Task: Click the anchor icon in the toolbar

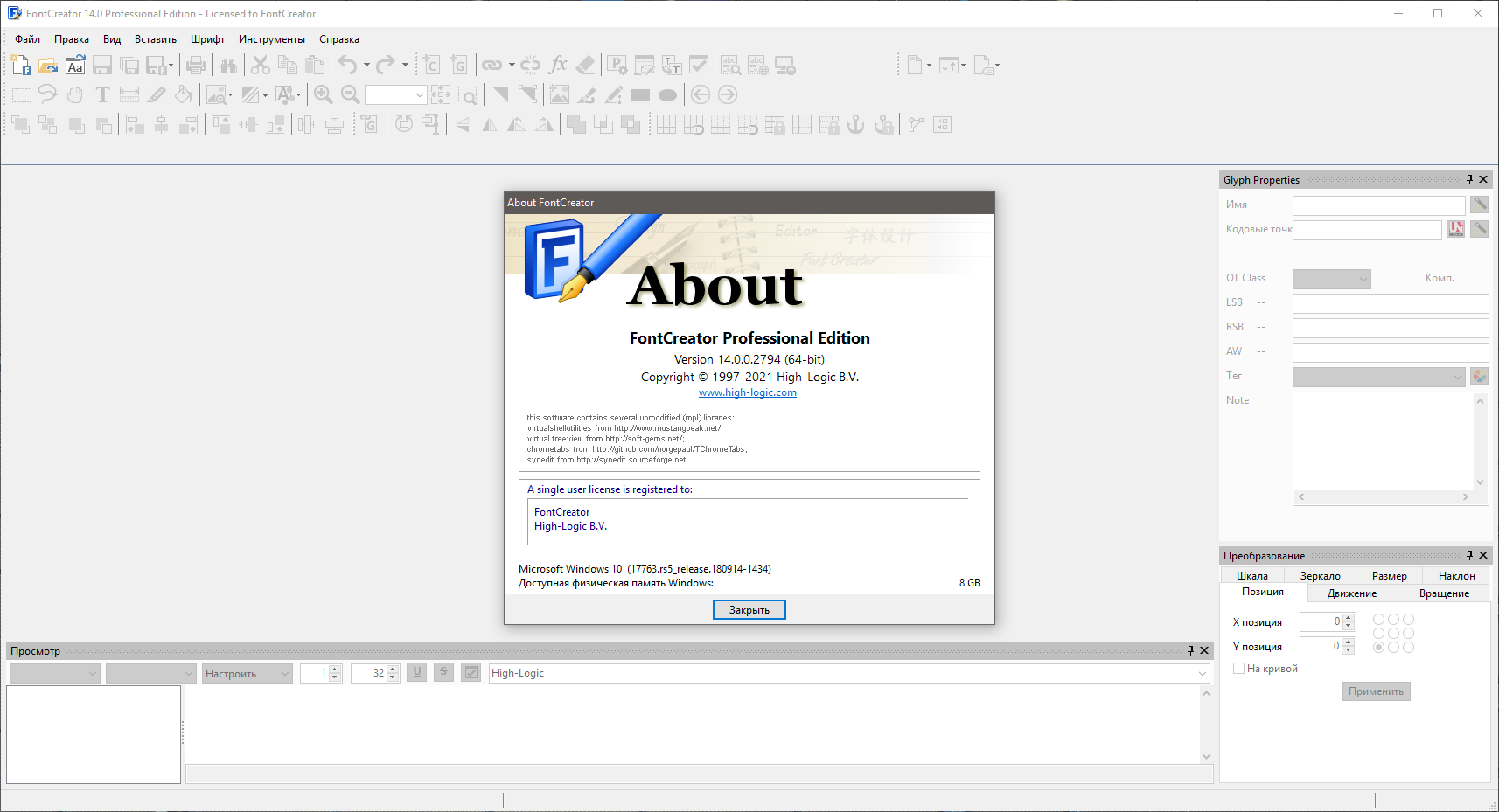Action: click(856, 125)
